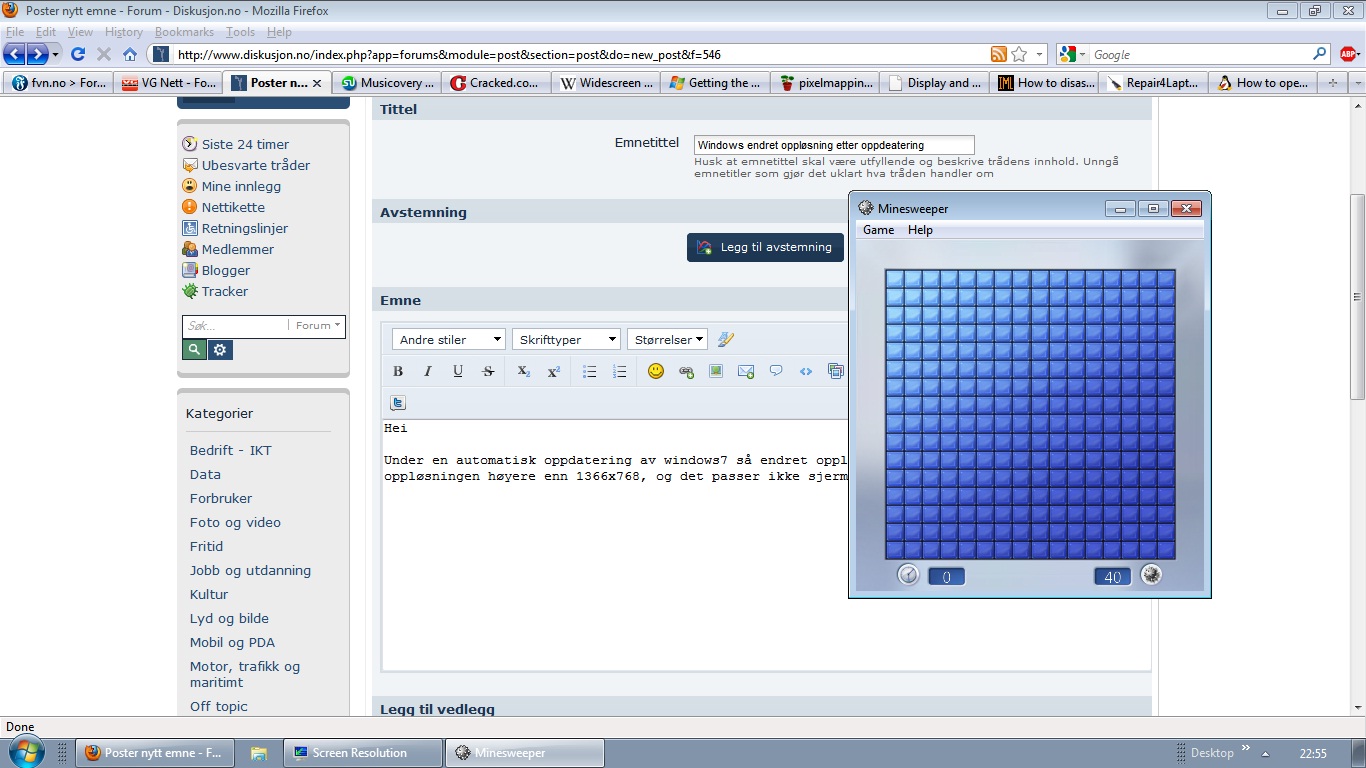1366x768 pixels.
Task: Open the Skrifttyper font dropdown
Action: 566,339
